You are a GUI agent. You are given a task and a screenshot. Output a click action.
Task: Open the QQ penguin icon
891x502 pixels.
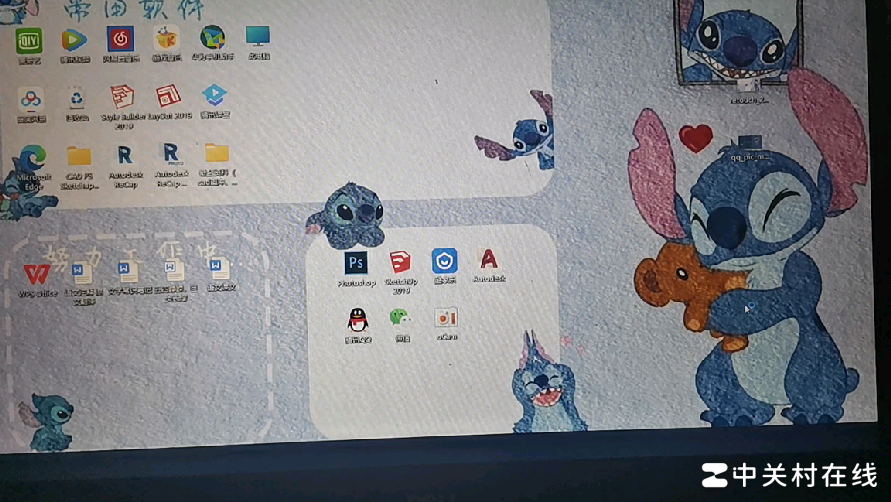coord(357,320)
